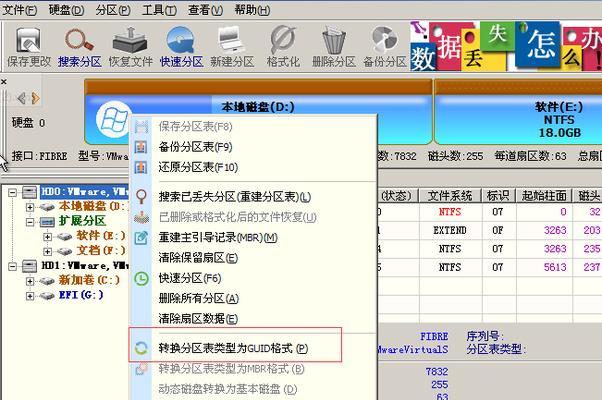Click the 删除分区 trash can icon
Image resolution: width=602 pixels, height=400 pixels.
tap(333, 45)
